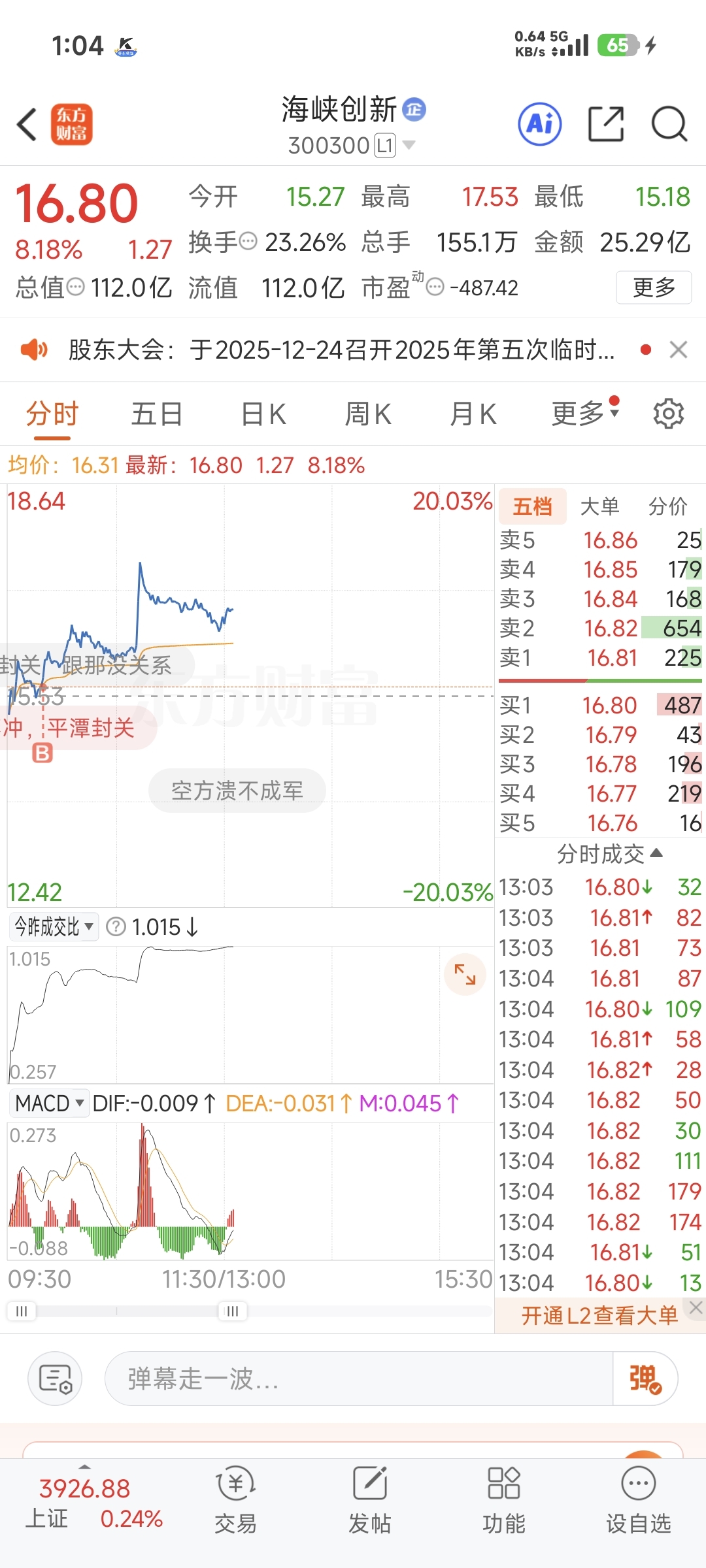The height and width of the screenshot is (1568, 706).
Task: Switch to the 日K tab
Action: pos(263,414)
